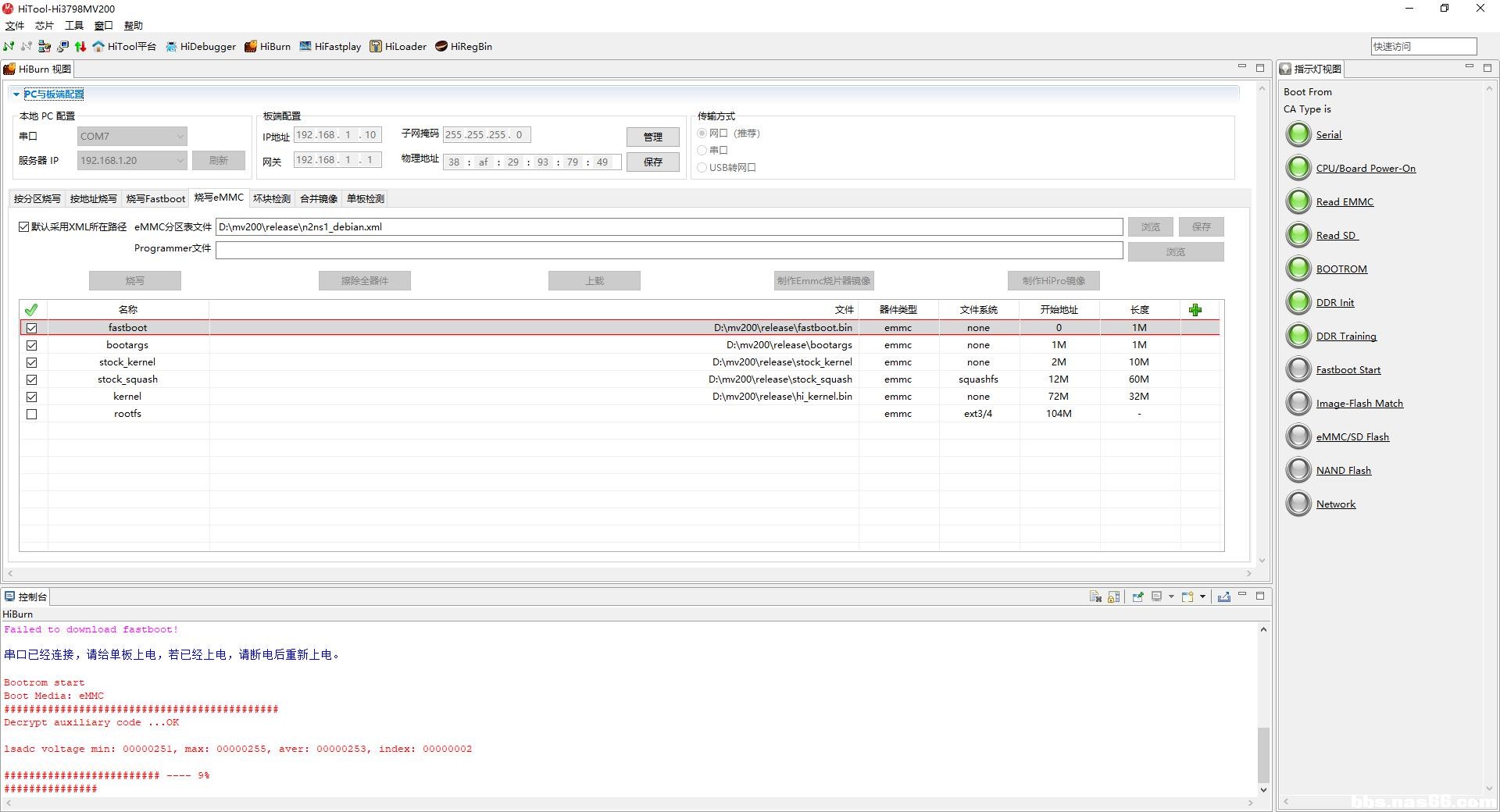Clear the console output

point(1095,597)
